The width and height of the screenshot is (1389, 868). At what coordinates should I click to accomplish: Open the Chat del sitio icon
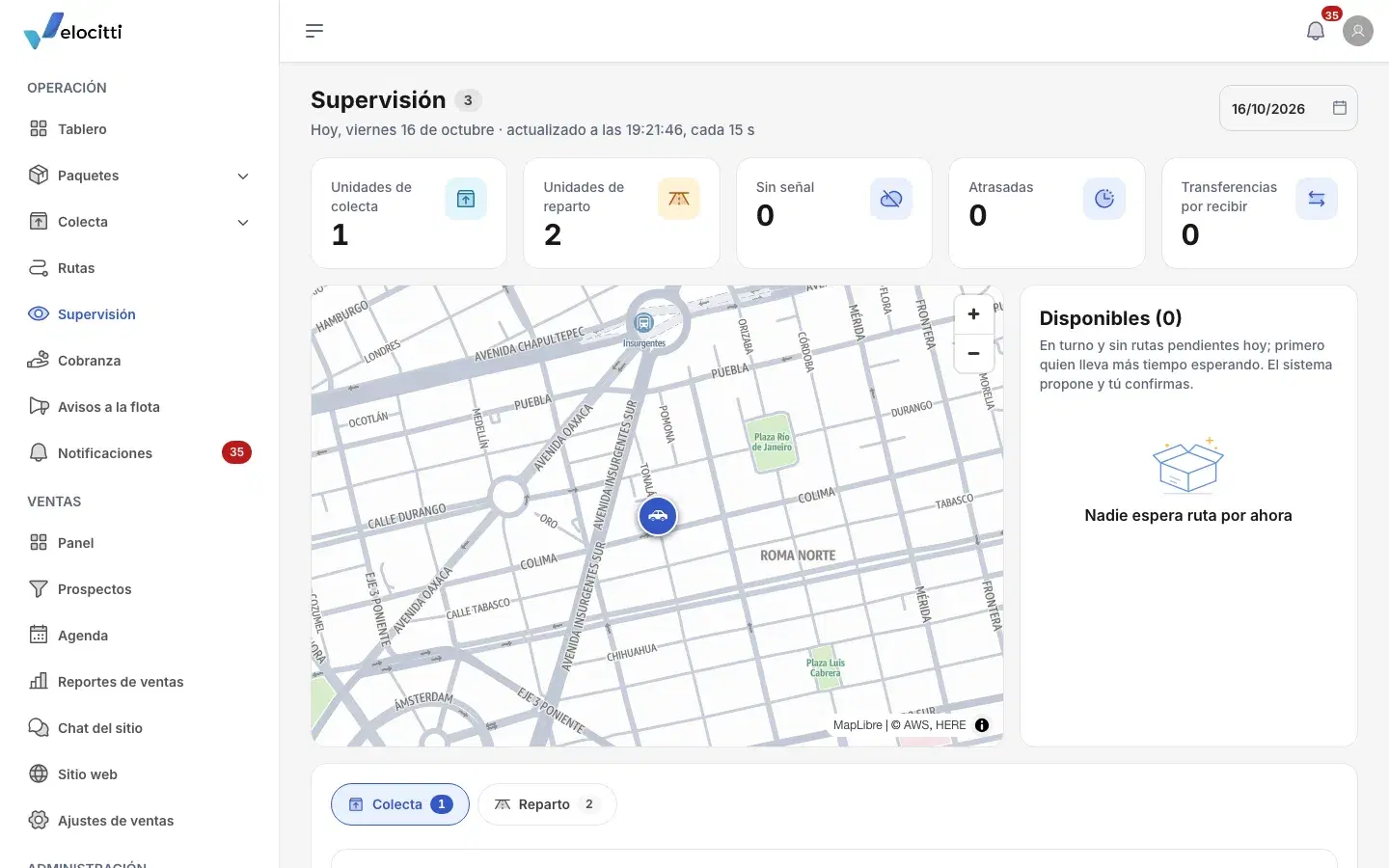pos(39,728)
